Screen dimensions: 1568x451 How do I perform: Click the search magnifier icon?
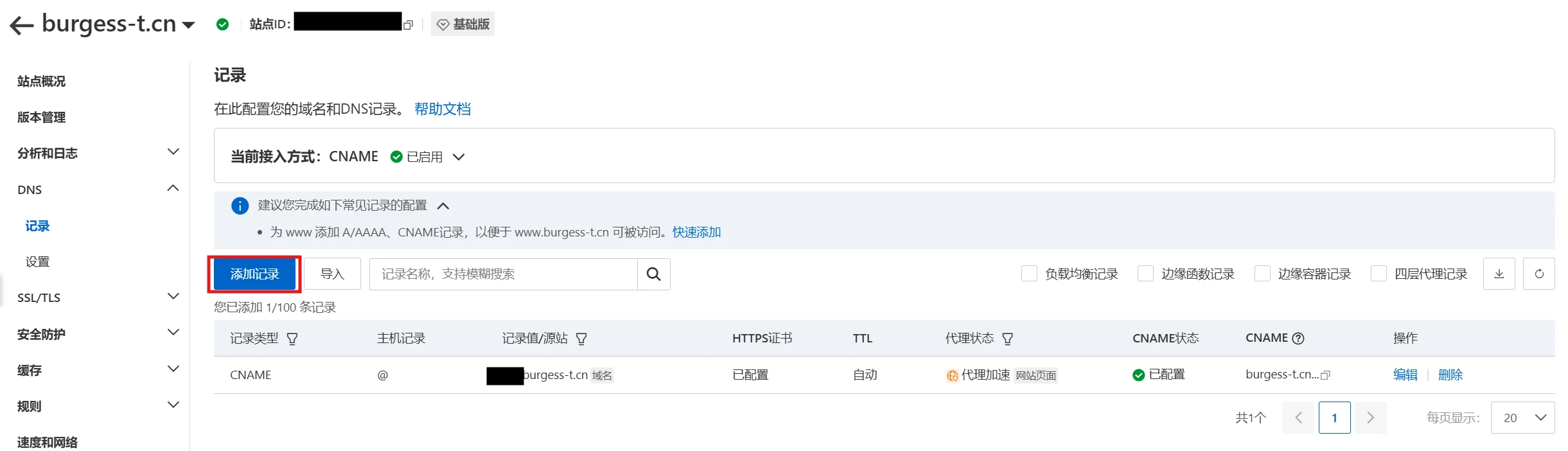point(653,274)
